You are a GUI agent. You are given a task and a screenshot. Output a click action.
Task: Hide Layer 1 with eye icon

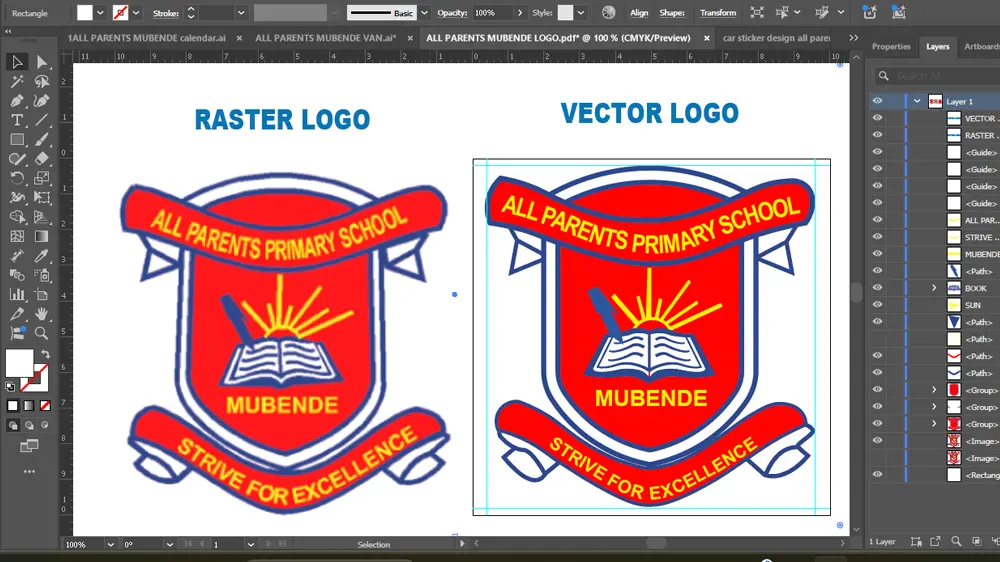(878, 101)
